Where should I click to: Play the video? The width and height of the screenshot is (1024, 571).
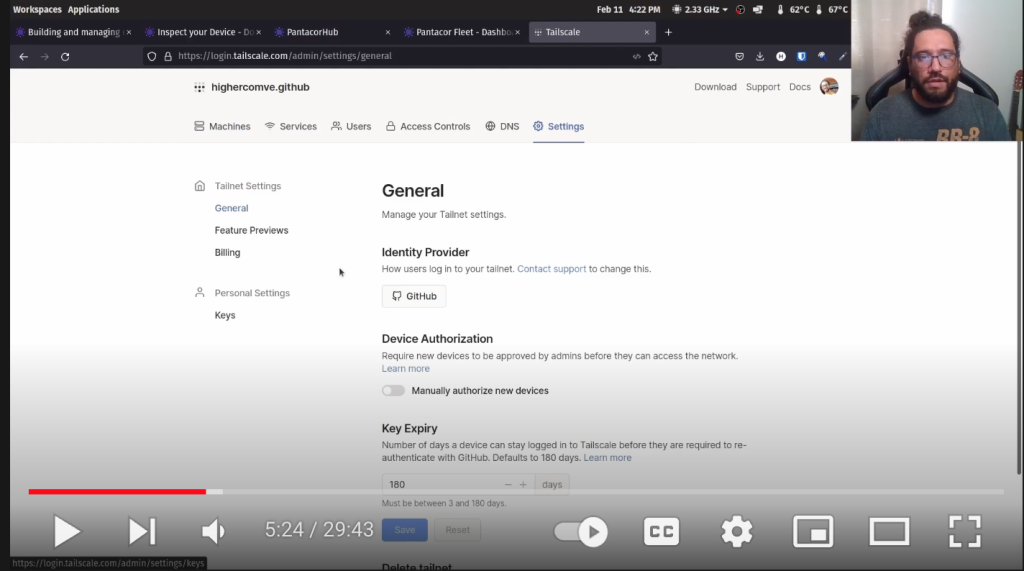click(x=67, y=531)
